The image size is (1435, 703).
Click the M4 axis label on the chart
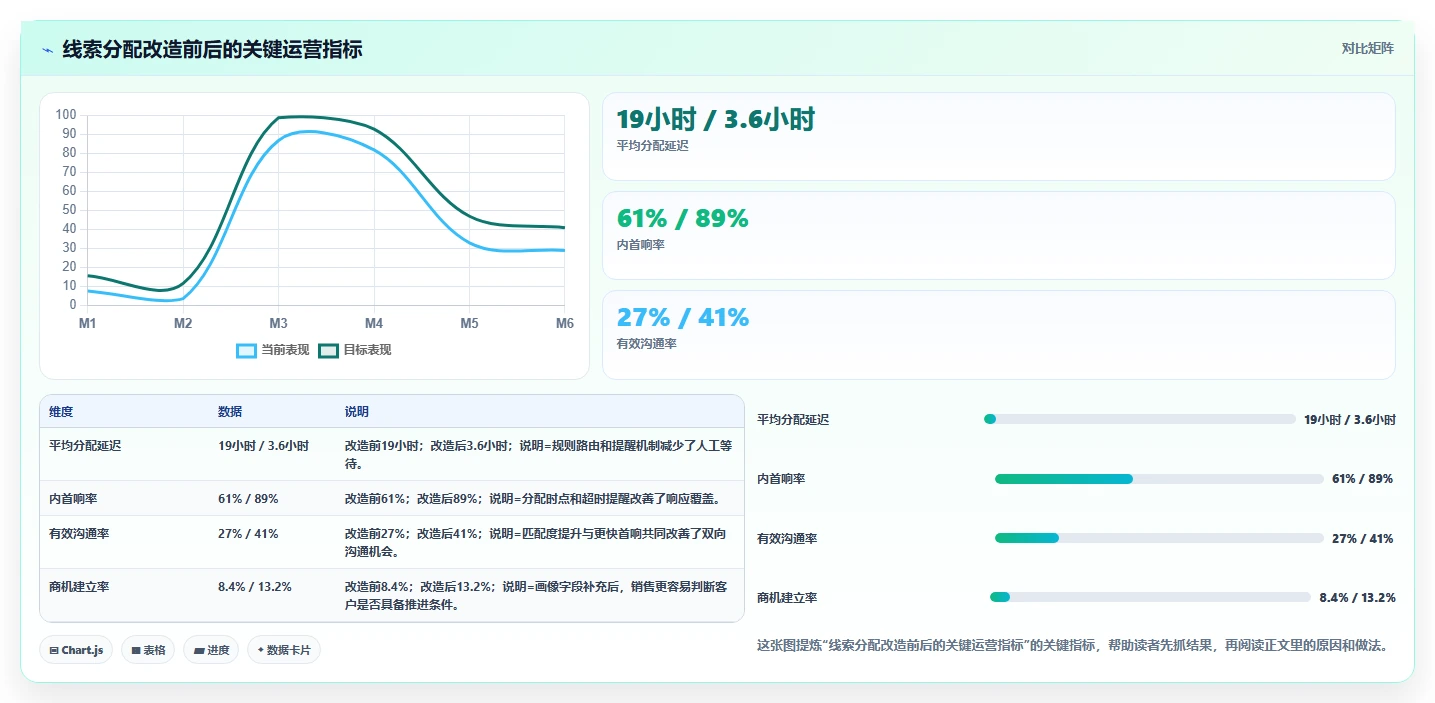pyautogui.click(x=374, y=323)
